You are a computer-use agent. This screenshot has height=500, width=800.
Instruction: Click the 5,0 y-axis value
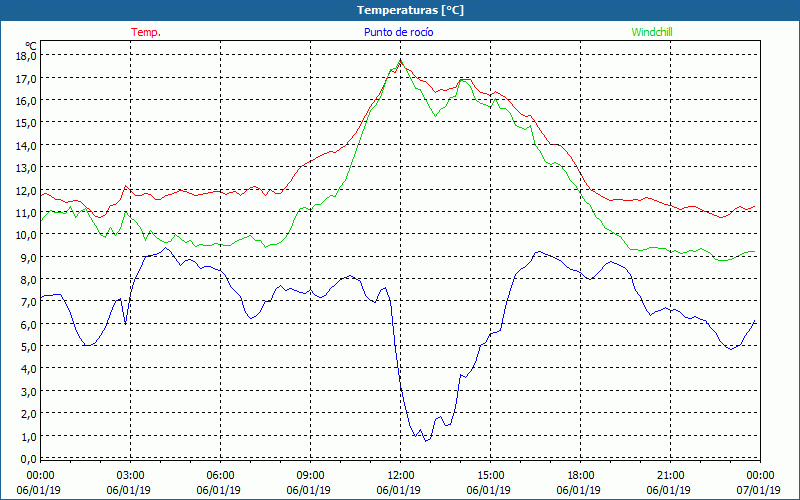pyautogui.click(x=28, y=347)
